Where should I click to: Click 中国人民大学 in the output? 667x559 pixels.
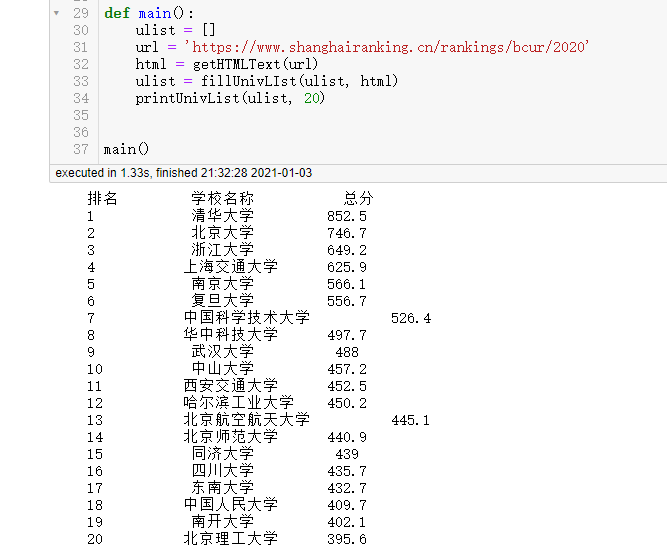click(231, 505)
